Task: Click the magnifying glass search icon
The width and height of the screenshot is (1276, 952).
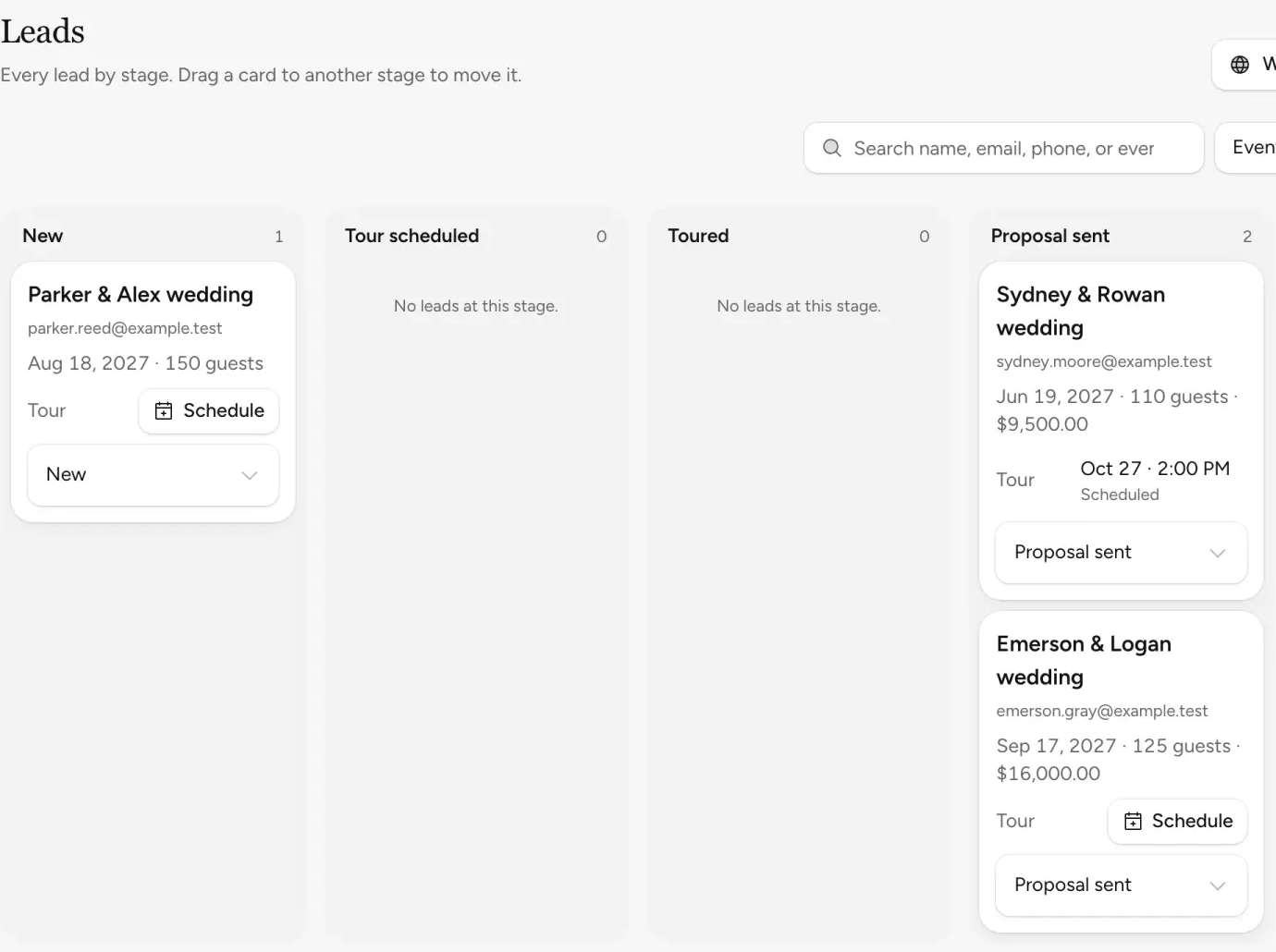Action: [832, 148]
